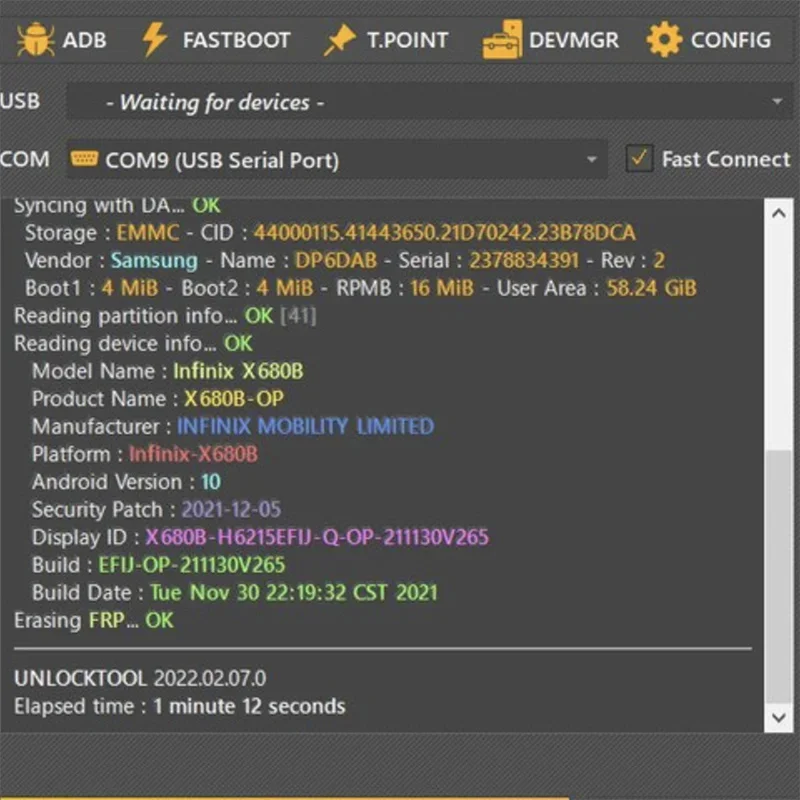Image resolution: width=800 pixels, height=800 pixels.
Task: Click the CONFIG gear icon
Action: pyautogui.click(x=664, y=40)
